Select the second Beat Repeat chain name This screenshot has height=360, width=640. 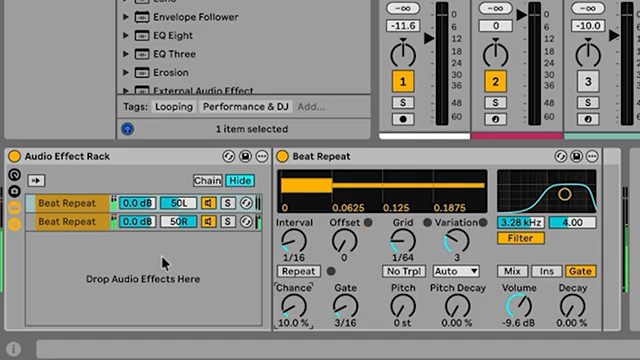click(67, 222)
